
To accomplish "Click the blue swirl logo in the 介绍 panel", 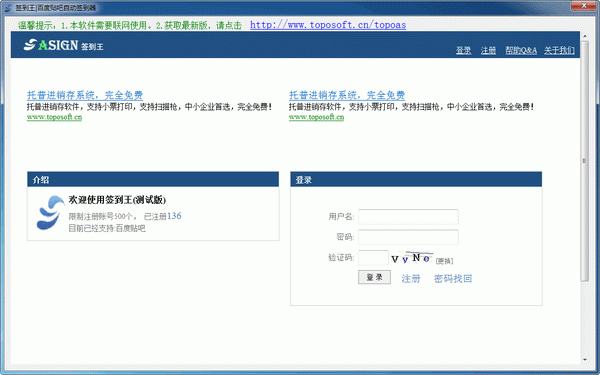I will [51, 213].
